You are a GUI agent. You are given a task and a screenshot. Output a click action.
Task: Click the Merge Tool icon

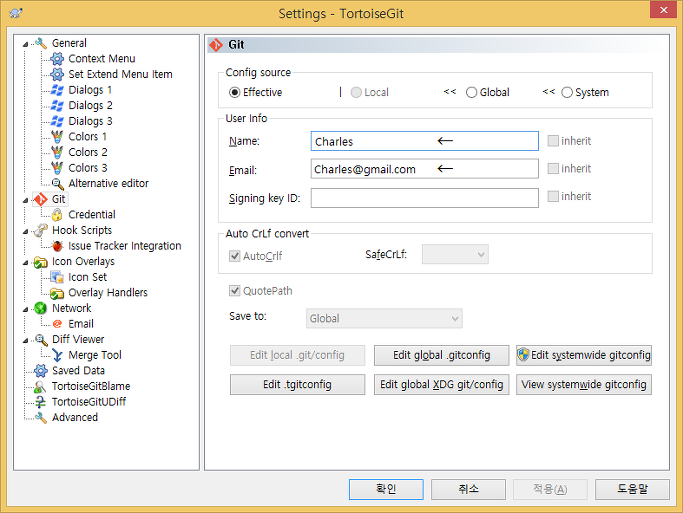pyautogui.click(x=57, y=355)
